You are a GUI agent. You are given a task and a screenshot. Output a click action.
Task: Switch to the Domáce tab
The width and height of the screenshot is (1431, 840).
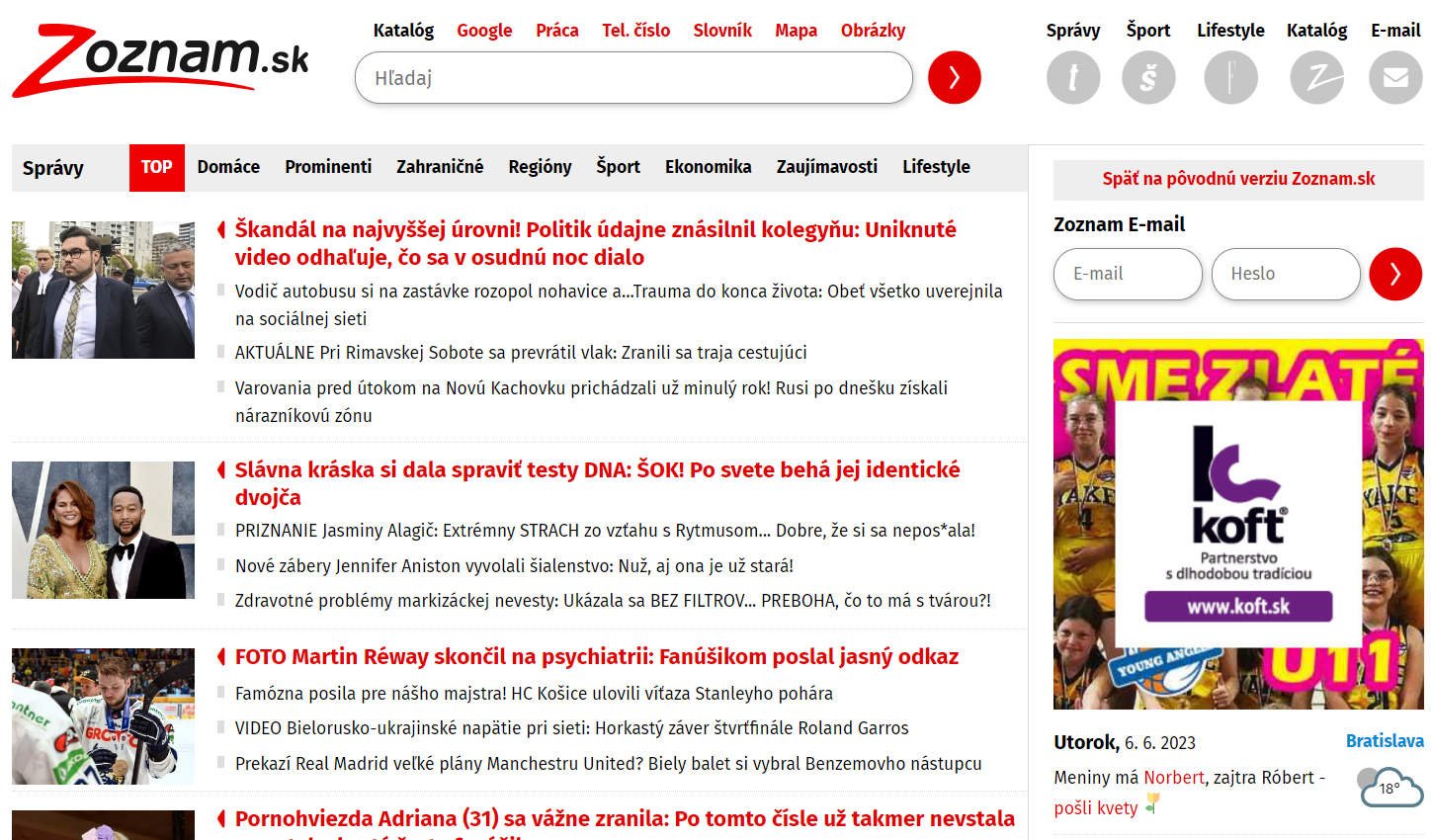(228, 167)
